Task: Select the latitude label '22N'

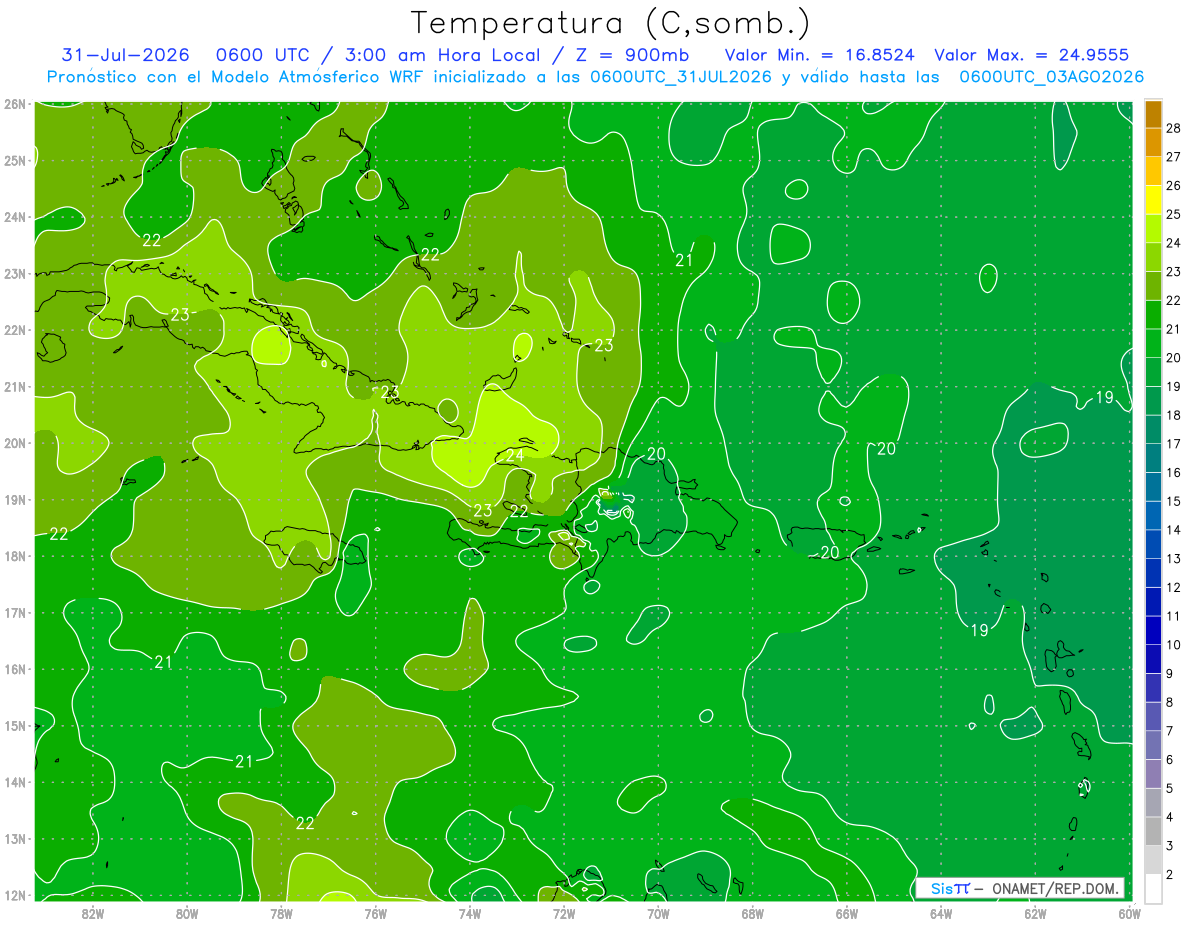Action: coord(15,330)
